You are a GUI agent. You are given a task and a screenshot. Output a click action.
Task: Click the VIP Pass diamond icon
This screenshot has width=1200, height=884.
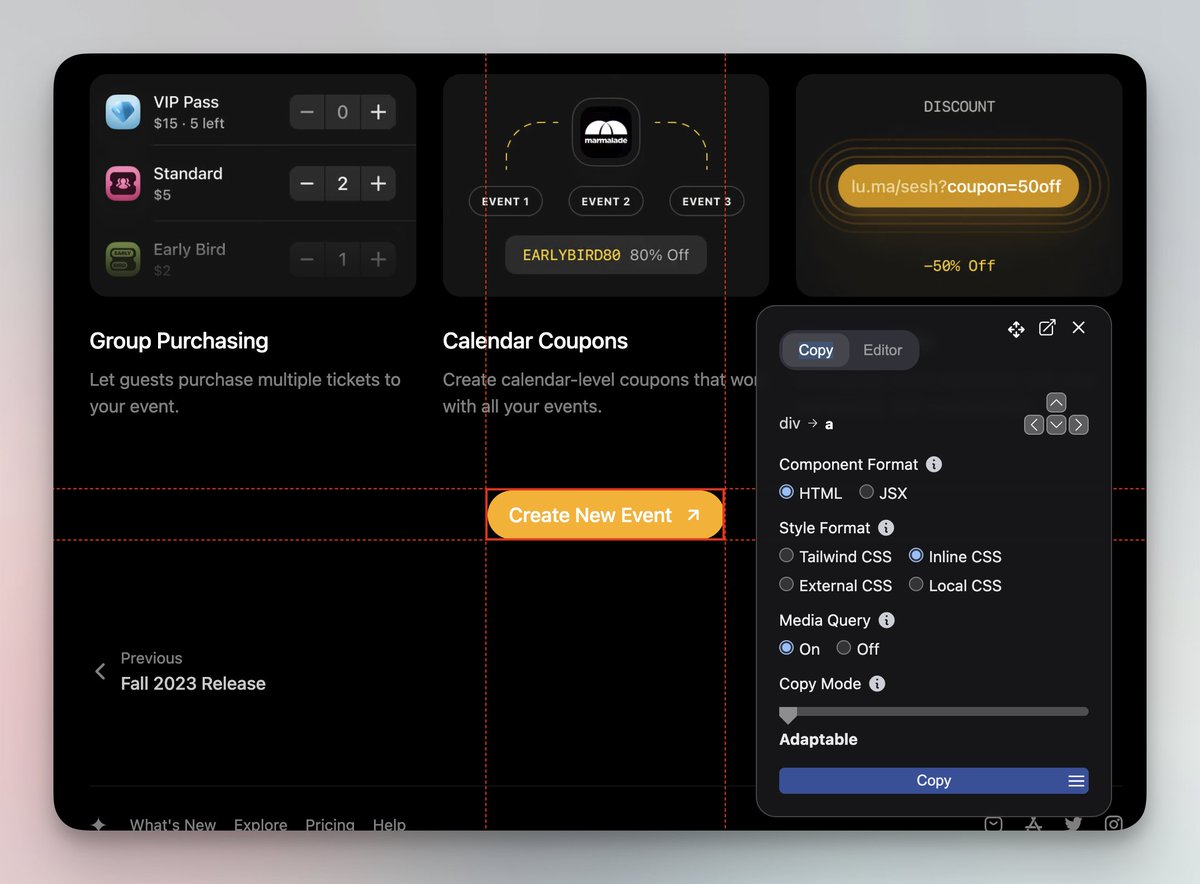coord(123,112)
